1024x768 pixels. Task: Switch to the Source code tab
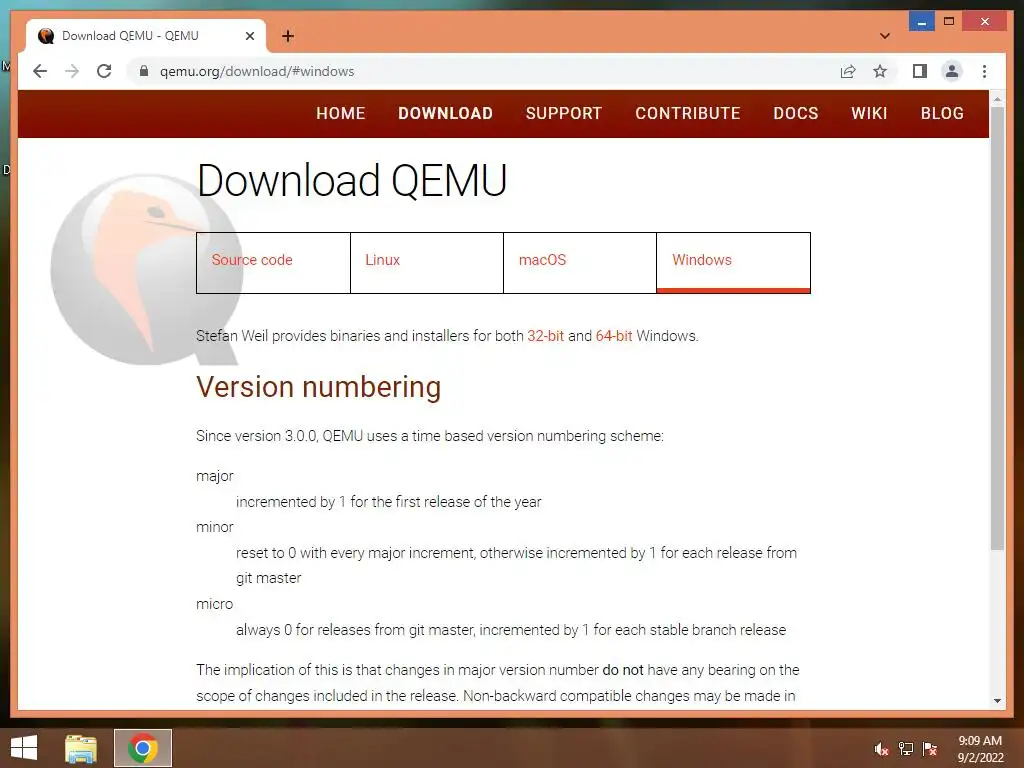273,263
